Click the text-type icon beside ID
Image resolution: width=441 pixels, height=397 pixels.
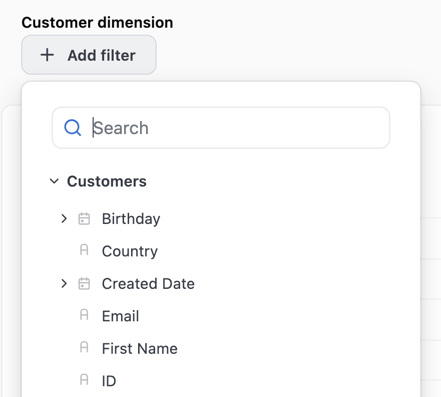click(x=84, y=379)
